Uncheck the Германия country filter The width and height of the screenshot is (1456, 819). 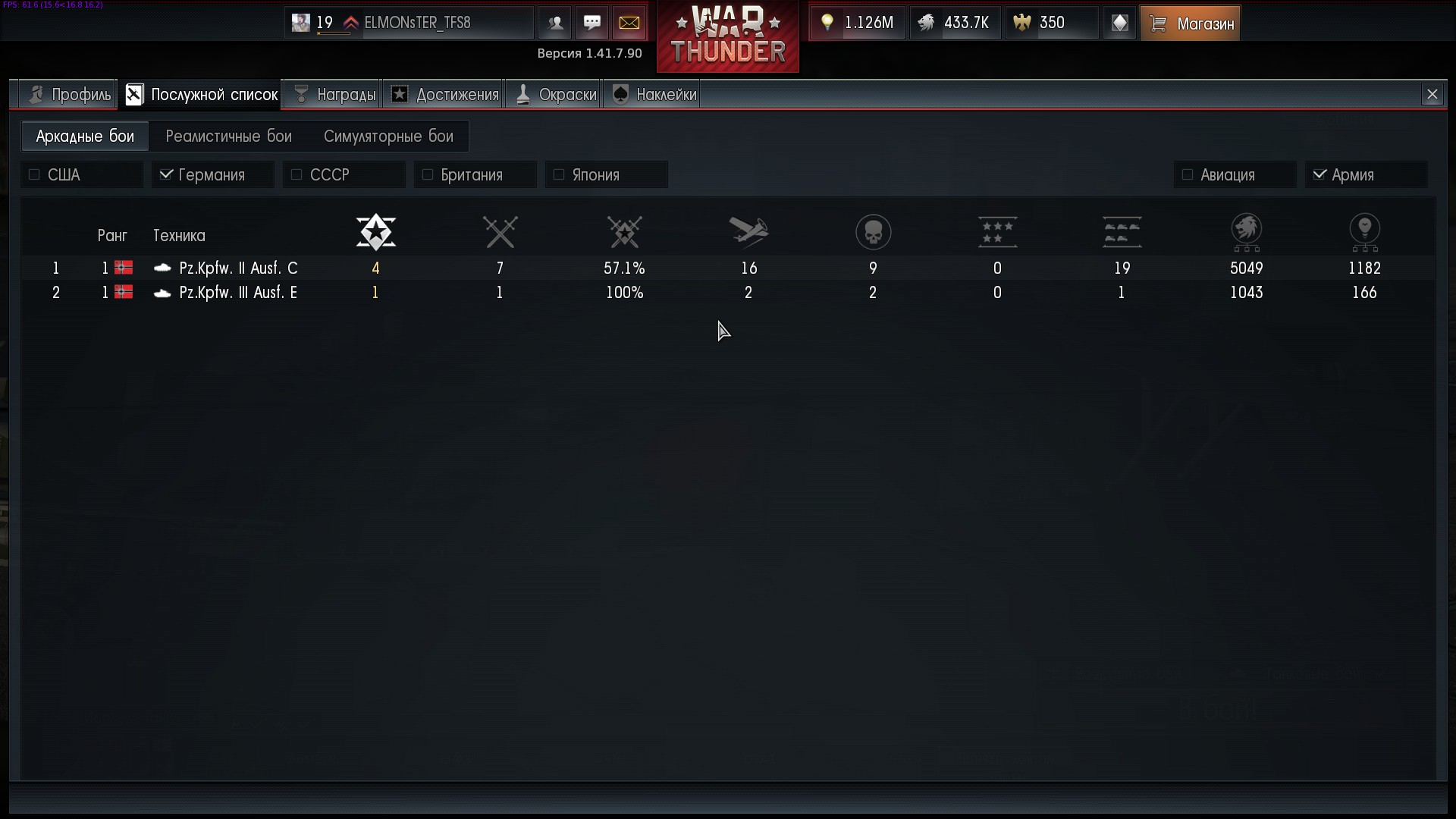click(x=166, y=174)
